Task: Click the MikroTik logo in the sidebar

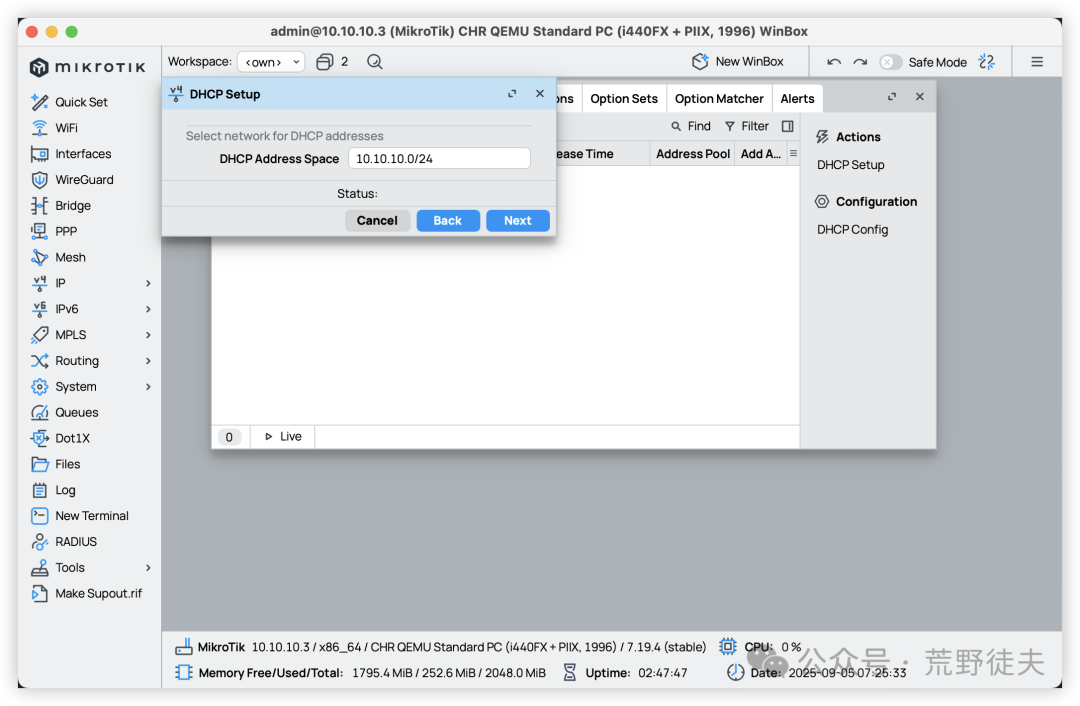Action: tap(87, 67)
